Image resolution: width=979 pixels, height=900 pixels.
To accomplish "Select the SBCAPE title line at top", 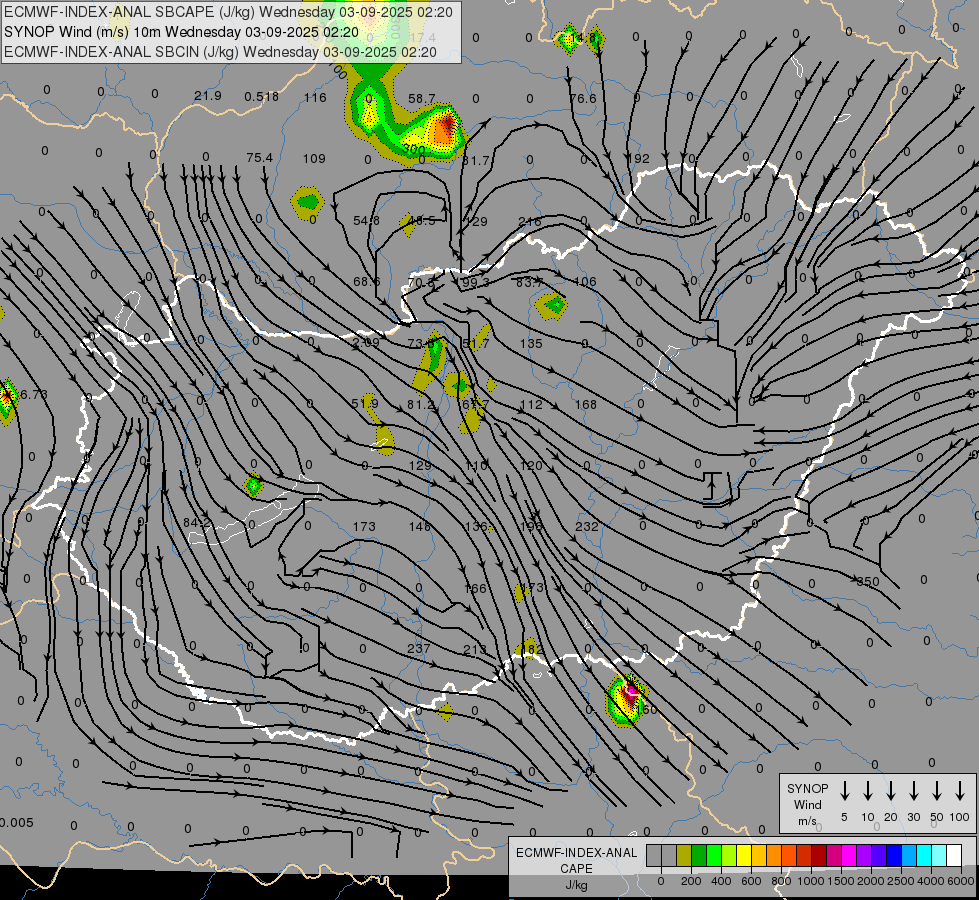I will pos(228,12).
